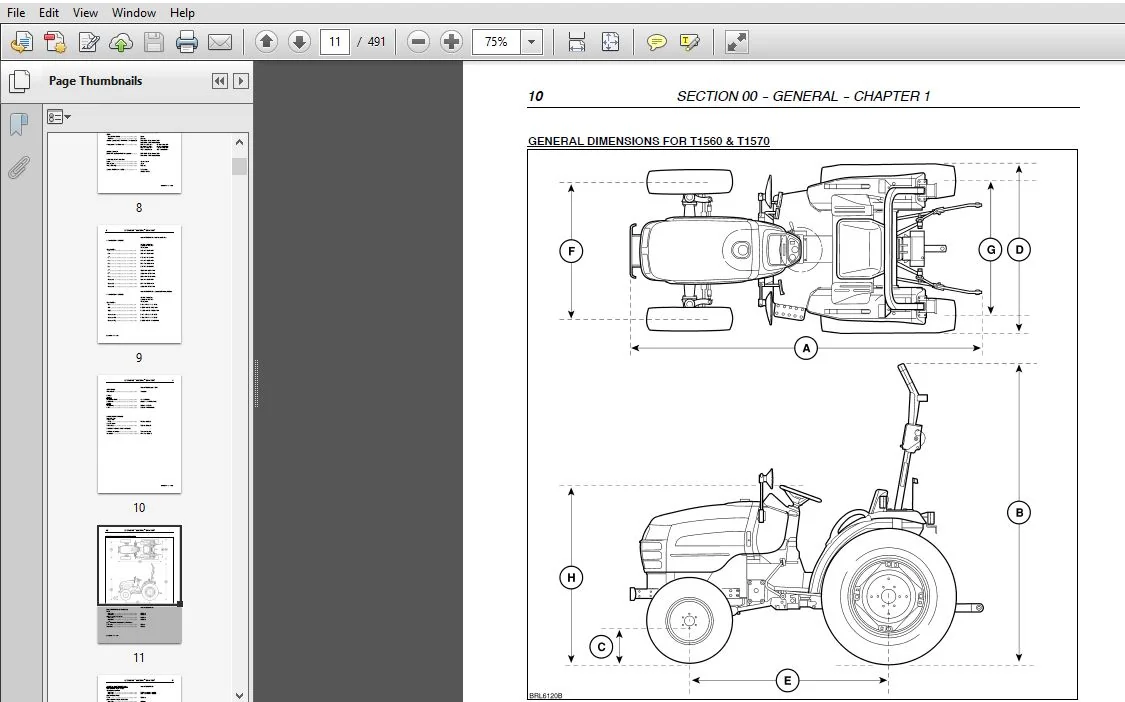Click the Highlight text tool icon
Image resolution: width=1125 pixels, height=702 pixels.
pyautogui.click(x=689, y=42)
